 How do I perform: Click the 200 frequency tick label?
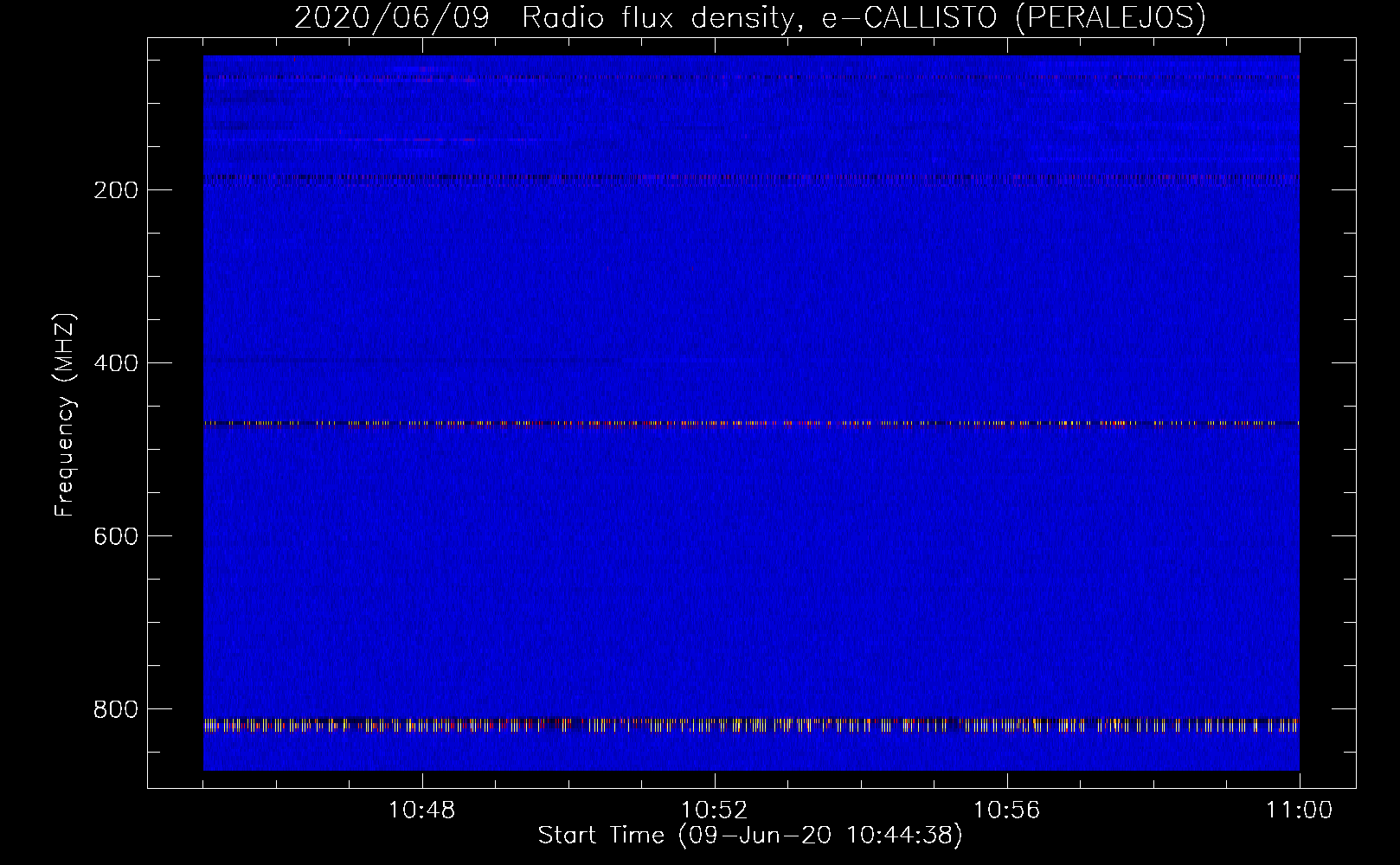[x=116, y=190]
